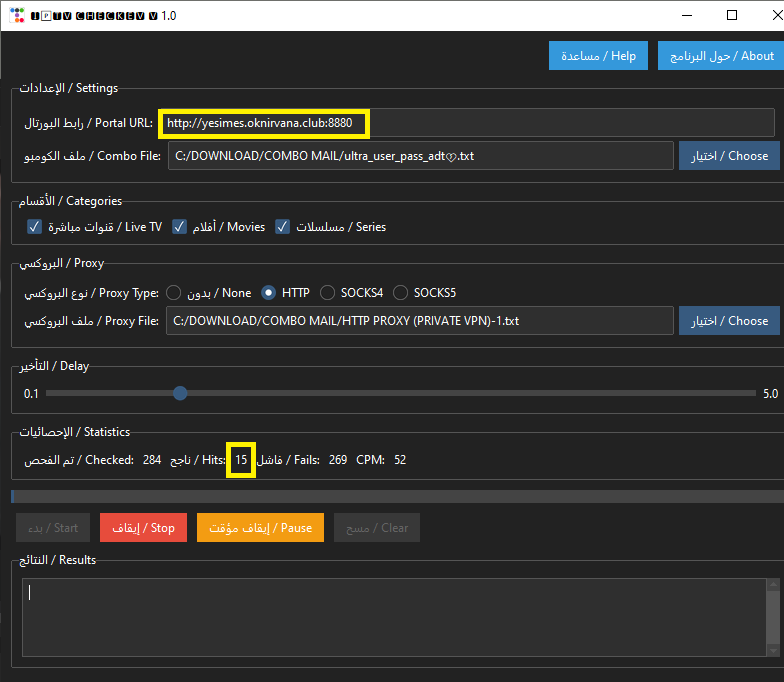
Task: Click the CPM value 52
Action: [400, 460]
